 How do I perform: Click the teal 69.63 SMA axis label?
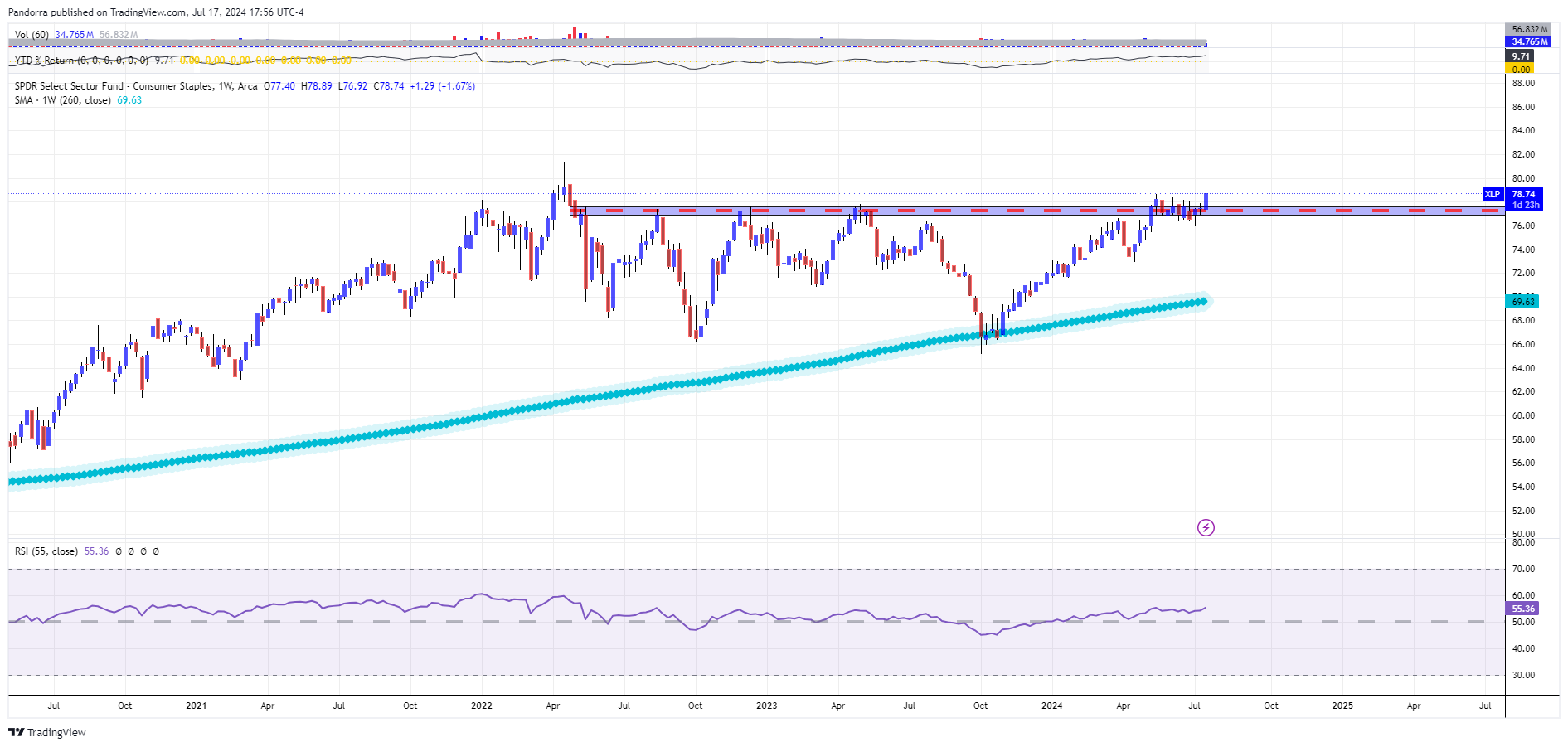[x=1522, y=302]
